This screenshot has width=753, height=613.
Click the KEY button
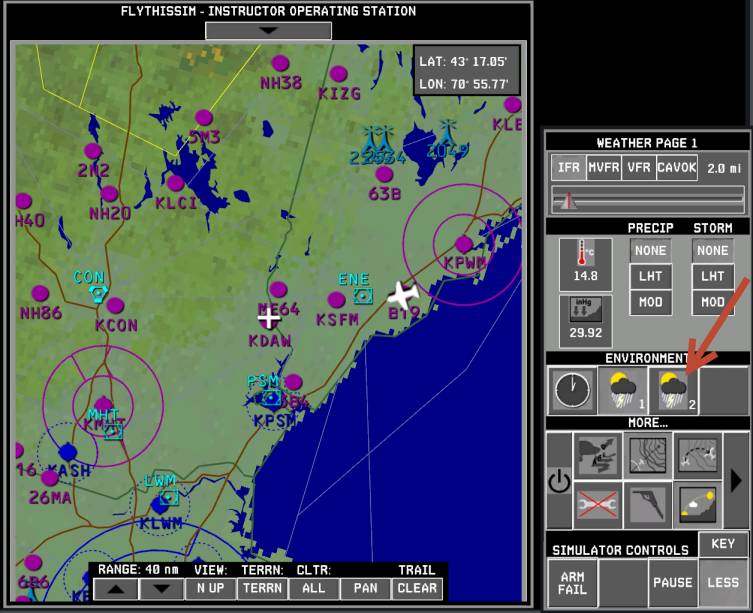(723, 544)
